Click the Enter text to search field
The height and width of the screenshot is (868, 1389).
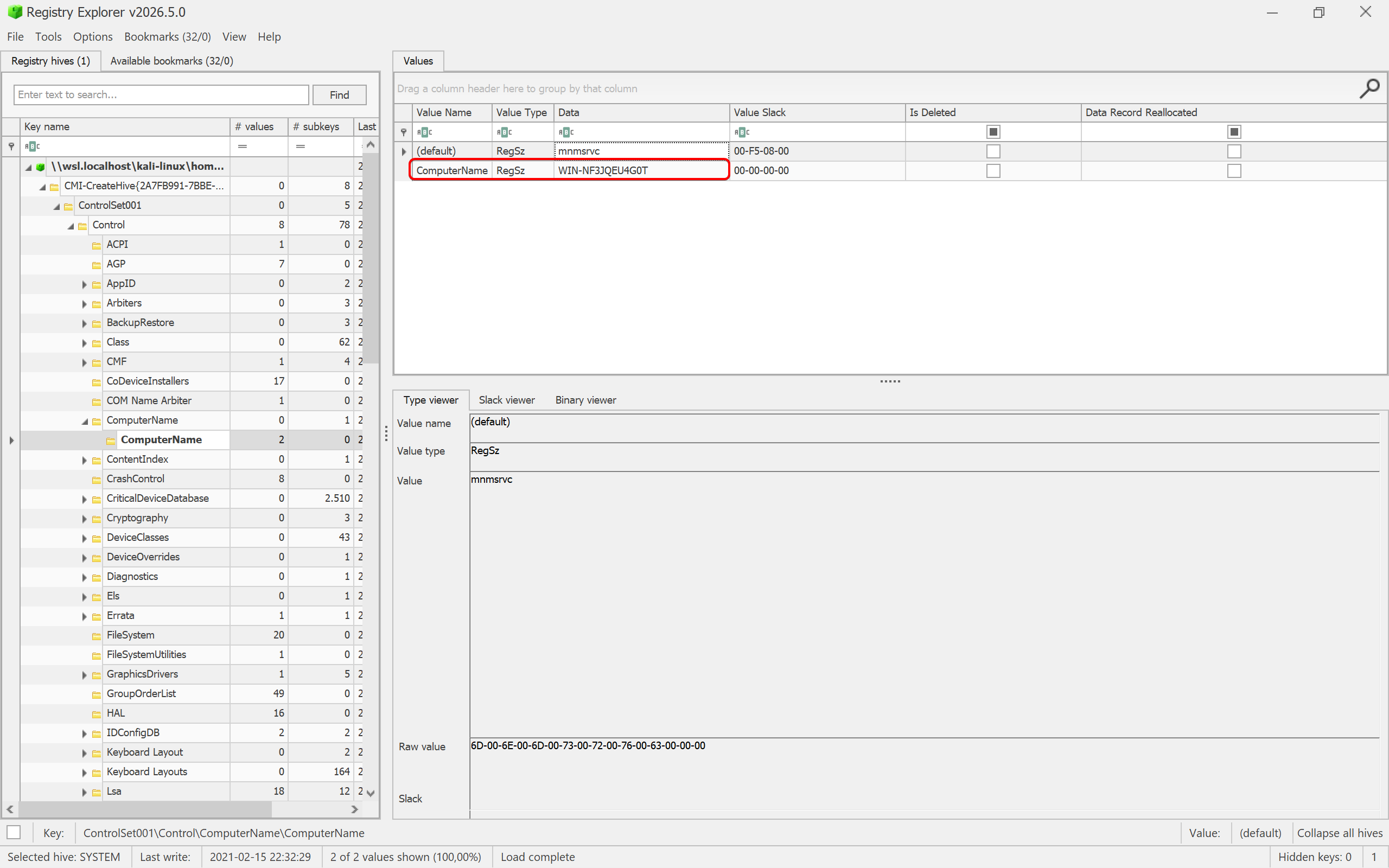pyautogui.click(x=161, y=95)
